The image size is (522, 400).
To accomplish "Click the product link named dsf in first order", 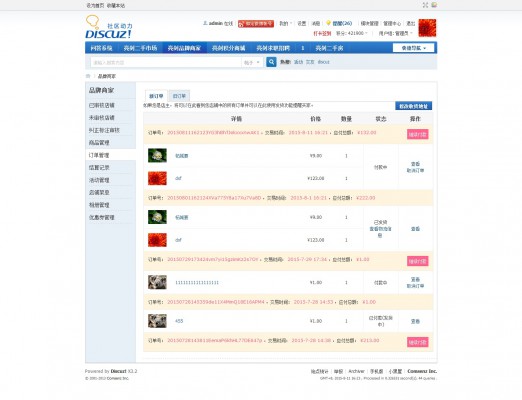I will pyautogui.click(x=178, y=178).
